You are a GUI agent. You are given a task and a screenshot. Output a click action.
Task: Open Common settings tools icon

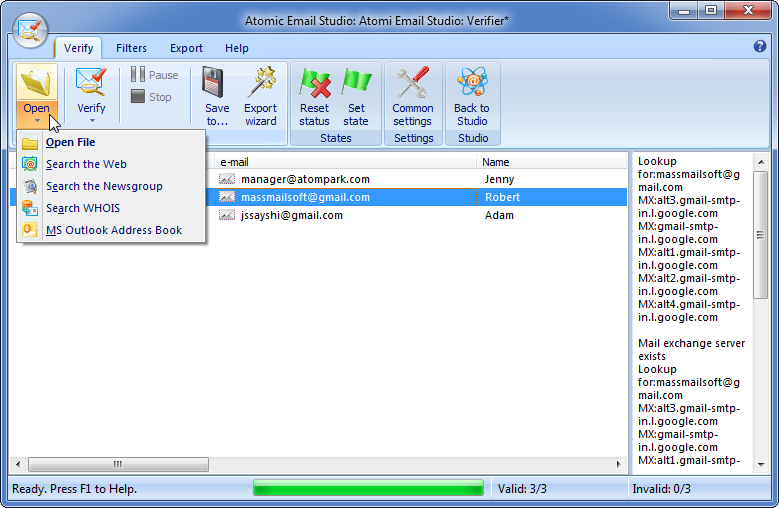tap(412, 82)
